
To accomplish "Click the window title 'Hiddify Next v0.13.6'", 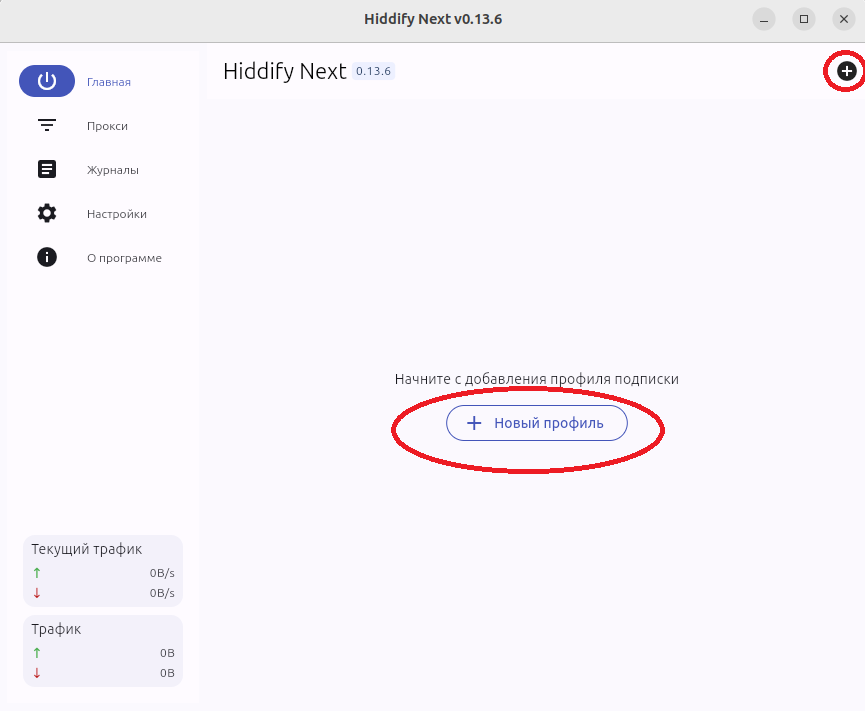I will [x=433, y=19].
